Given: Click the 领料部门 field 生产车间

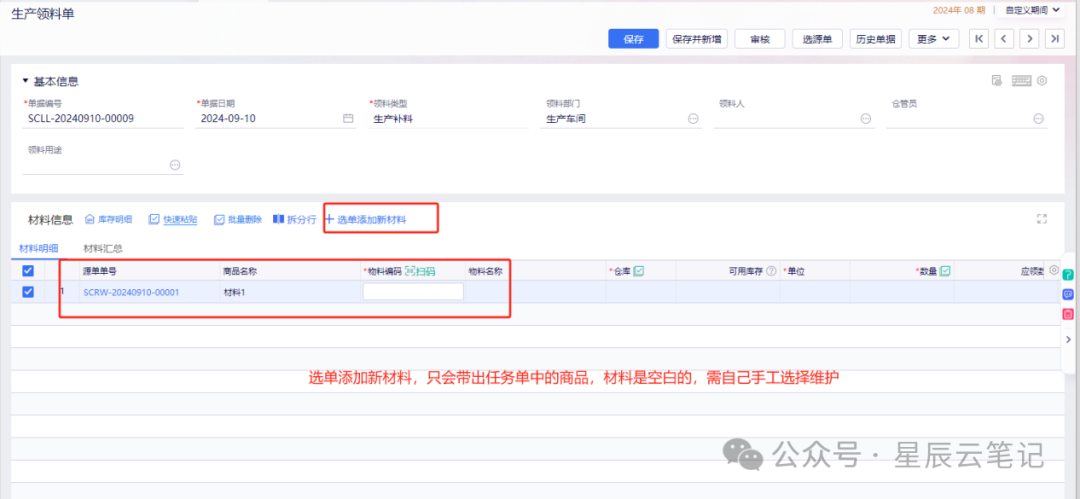Looking at the screenshot, I should (621, 119).
